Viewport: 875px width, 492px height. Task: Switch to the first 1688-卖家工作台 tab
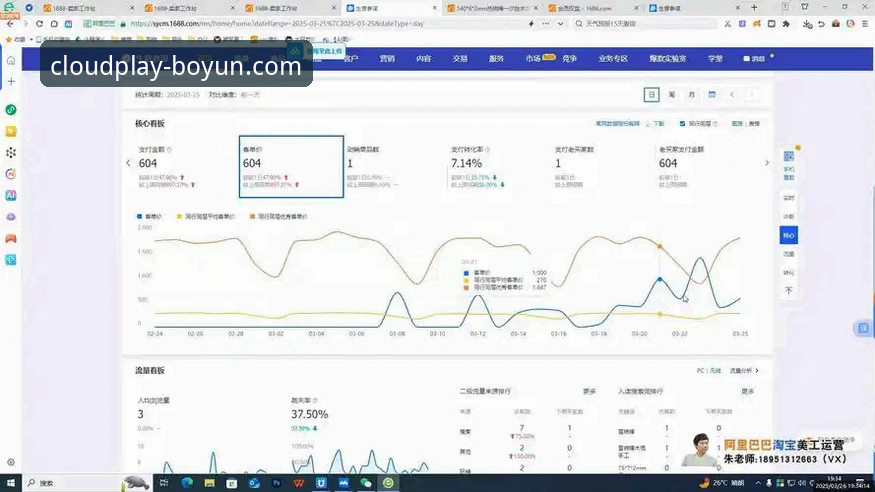pos(88,8)
